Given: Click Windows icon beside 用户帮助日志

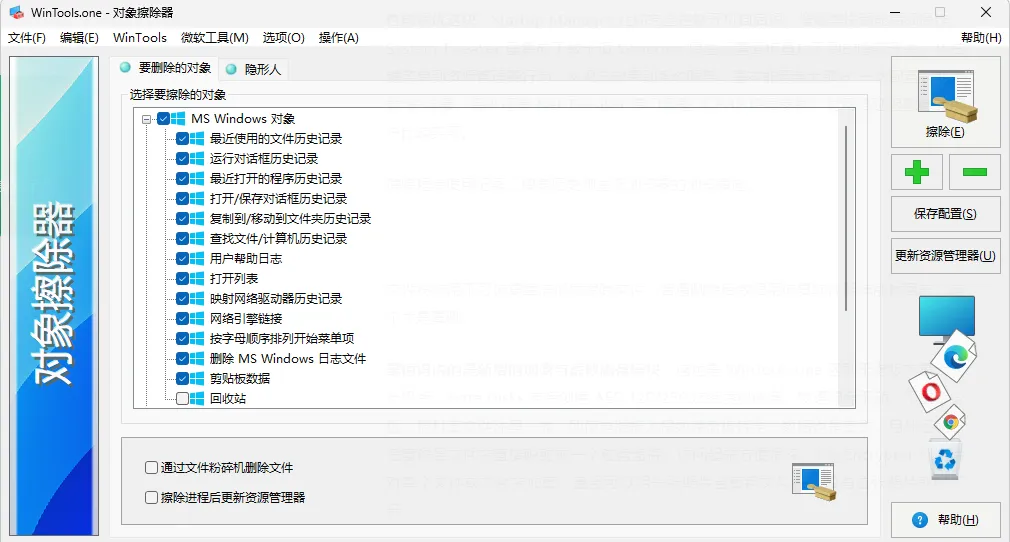Looking at the screenshot, I should tap(196, 258).
